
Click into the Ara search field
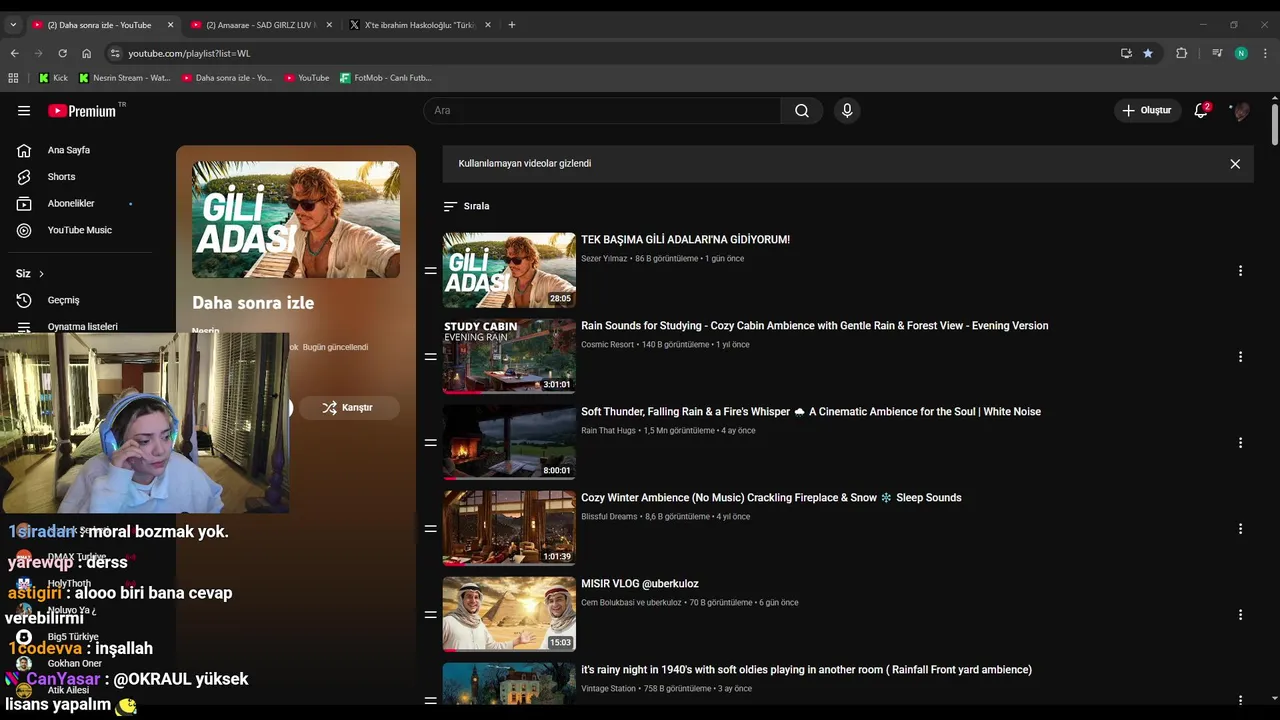[x=603, y=111]
